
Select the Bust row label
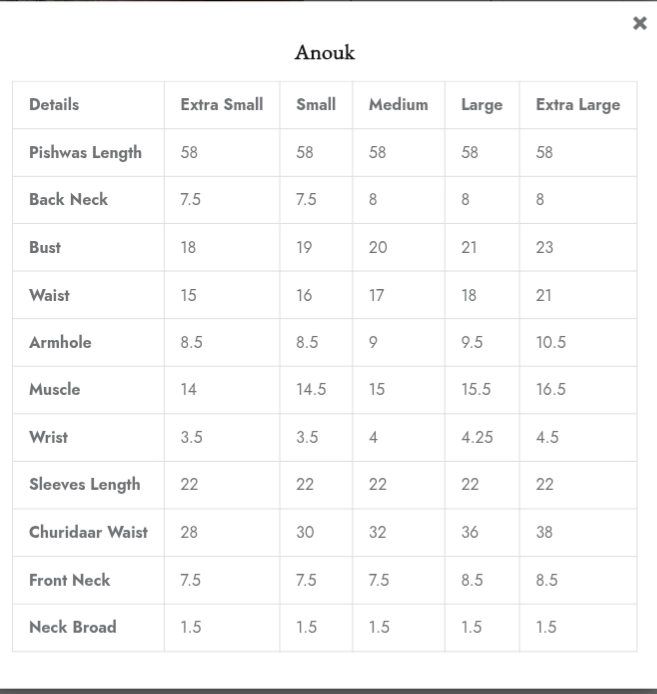point(45,247)
